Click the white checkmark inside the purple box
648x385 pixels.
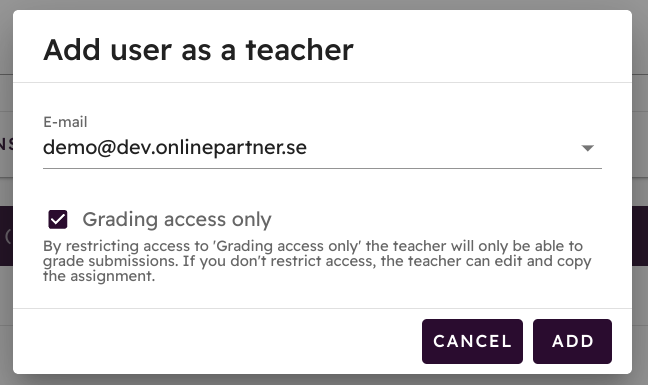pos(57,219)
